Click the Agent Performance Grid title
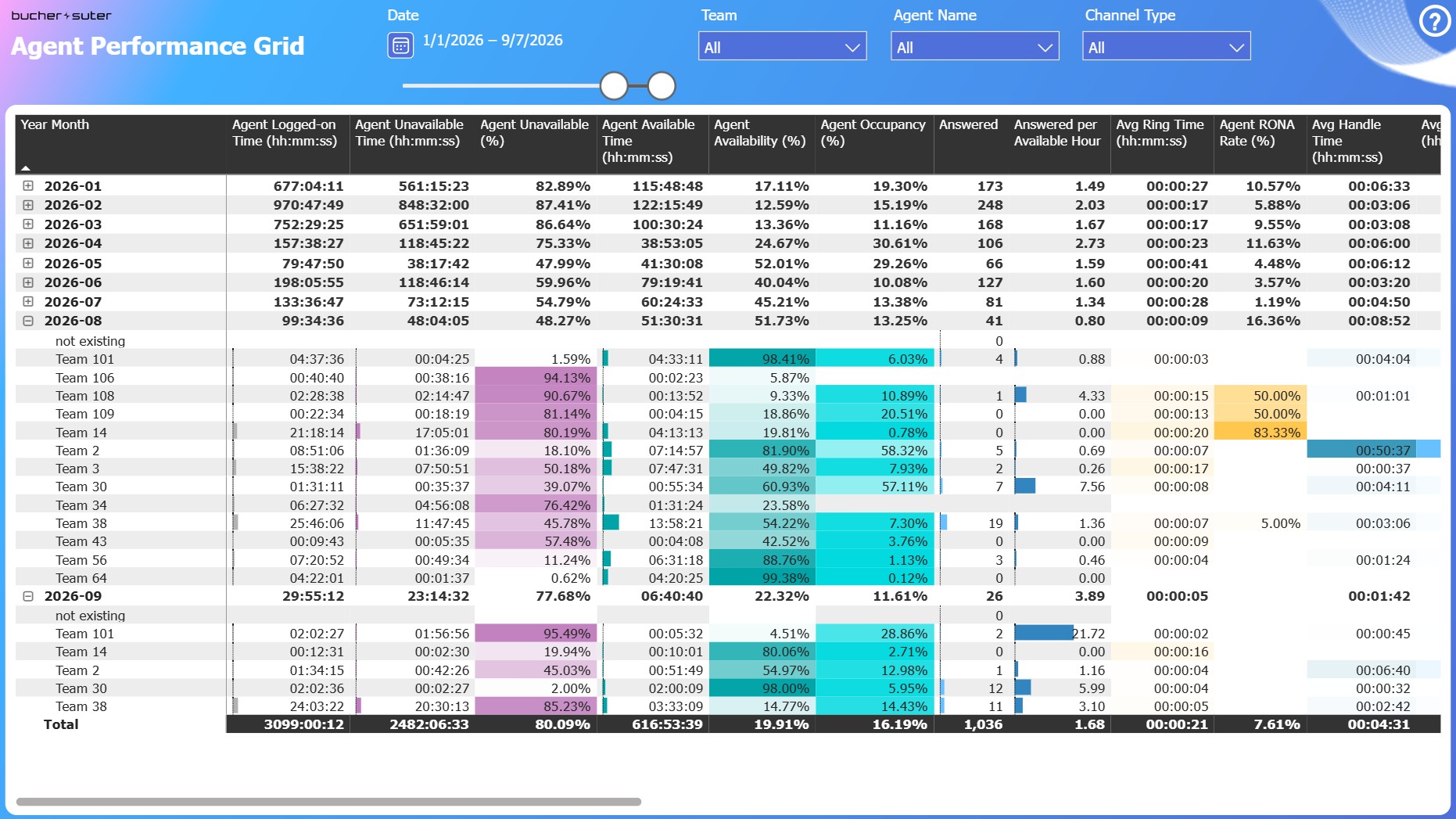Image resolution: width=1456 pixels, height=819 pixels. 157,46
